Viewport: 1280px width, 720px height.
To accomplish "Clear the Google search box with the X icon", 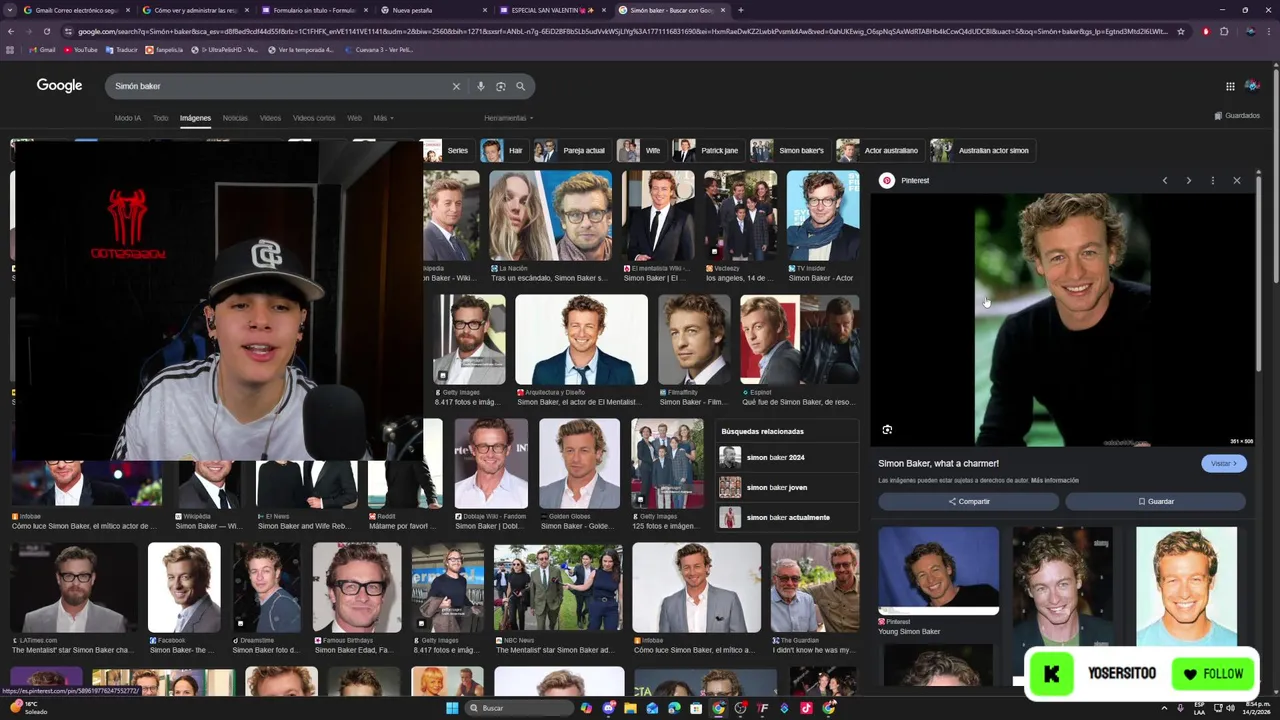I will [456, 86].
